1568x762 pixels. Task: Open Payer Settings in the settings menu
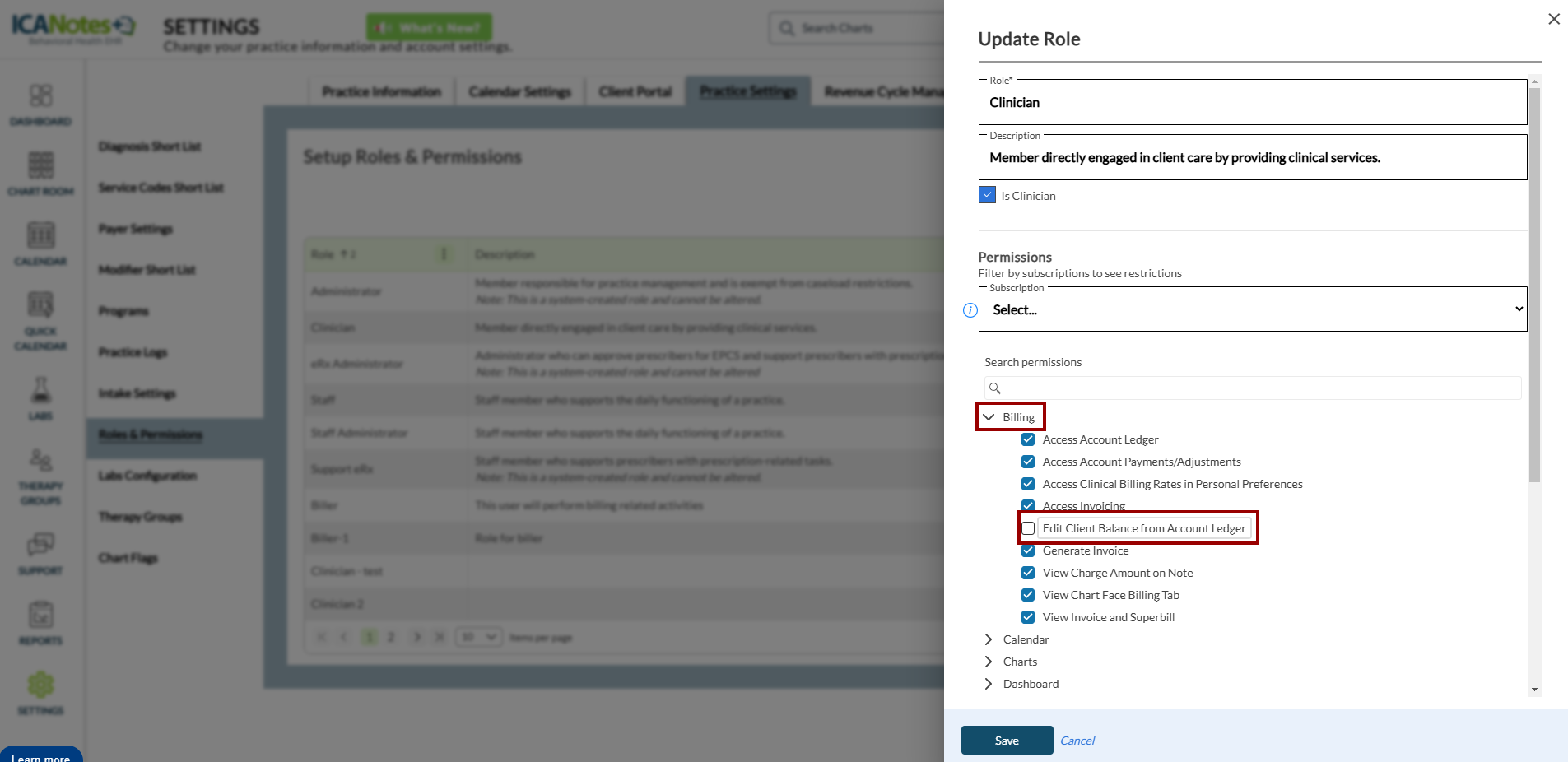point(136,229)
